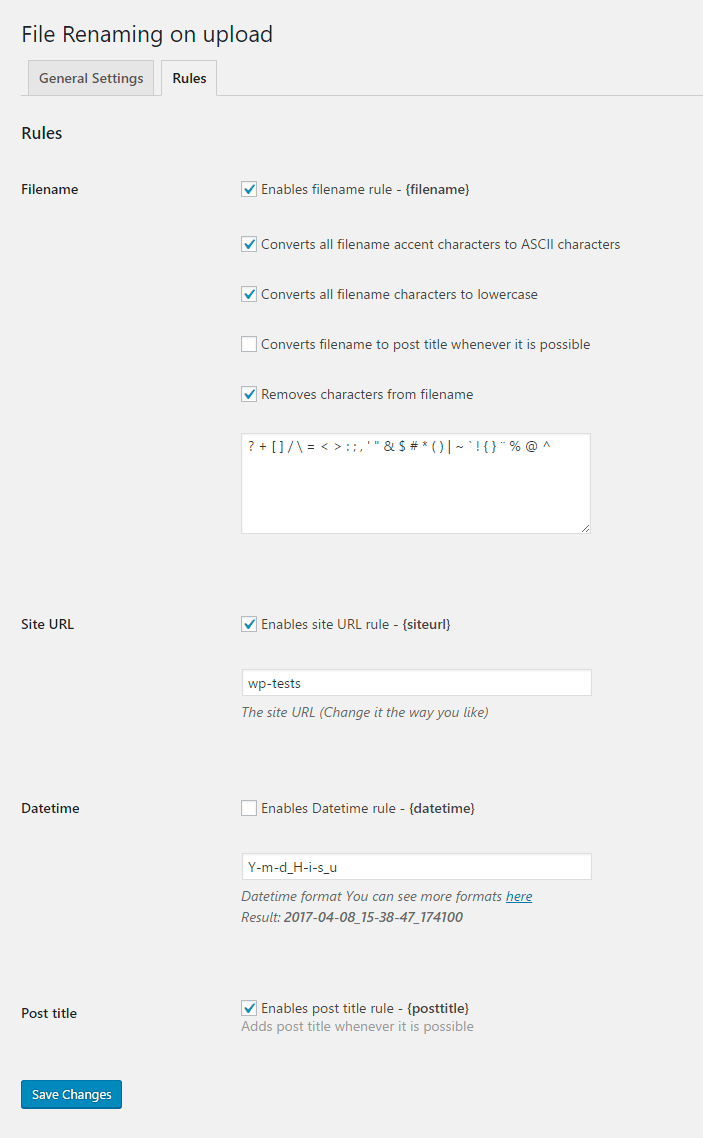Click the 'Removes characters from filename' label

click(367, 394)
